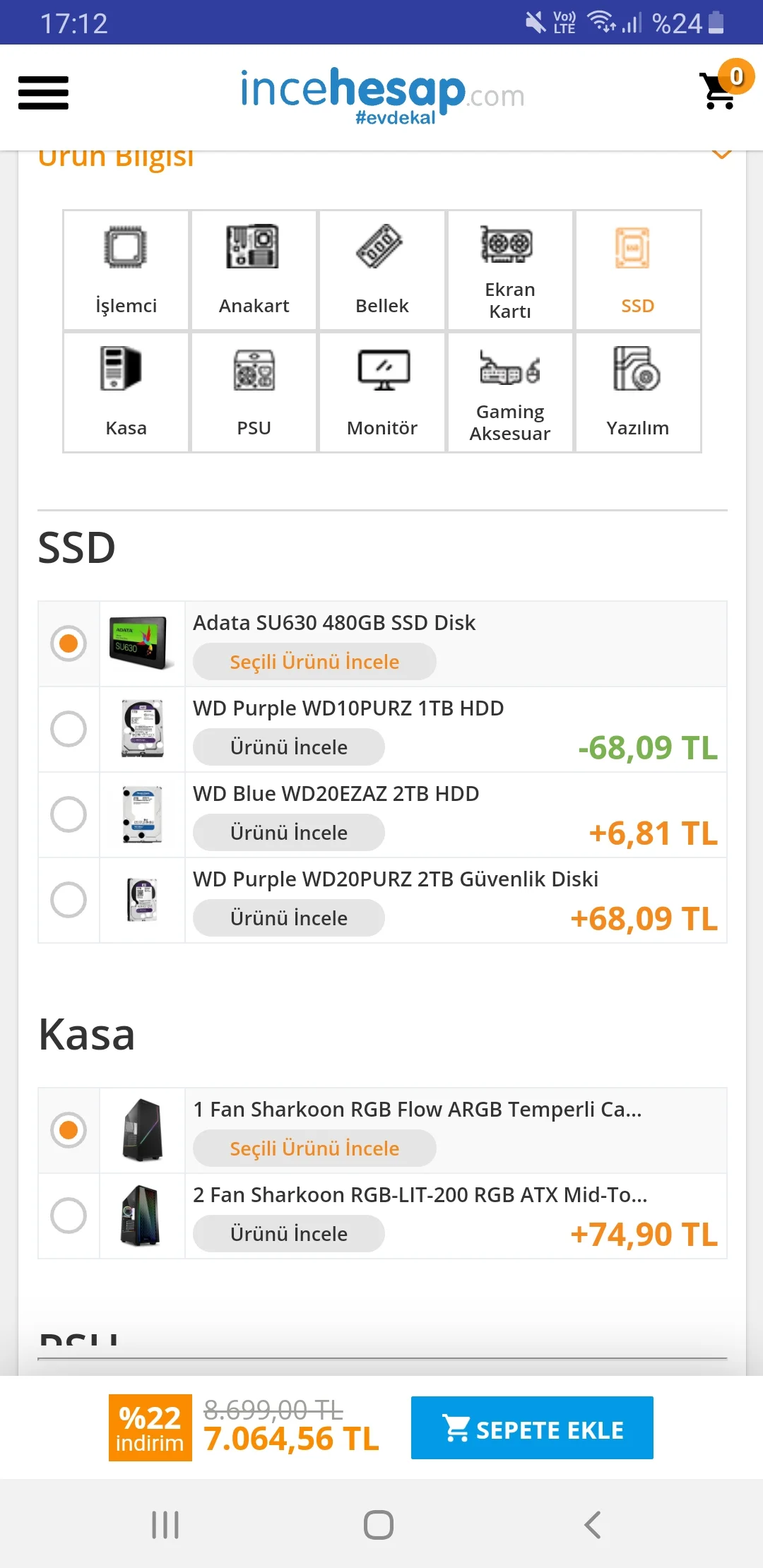Screen dimensions: 763x1568
Task: Choose WD Blue WD20EZAZ 2TB HDD option
Action: [x=69, y=814]
